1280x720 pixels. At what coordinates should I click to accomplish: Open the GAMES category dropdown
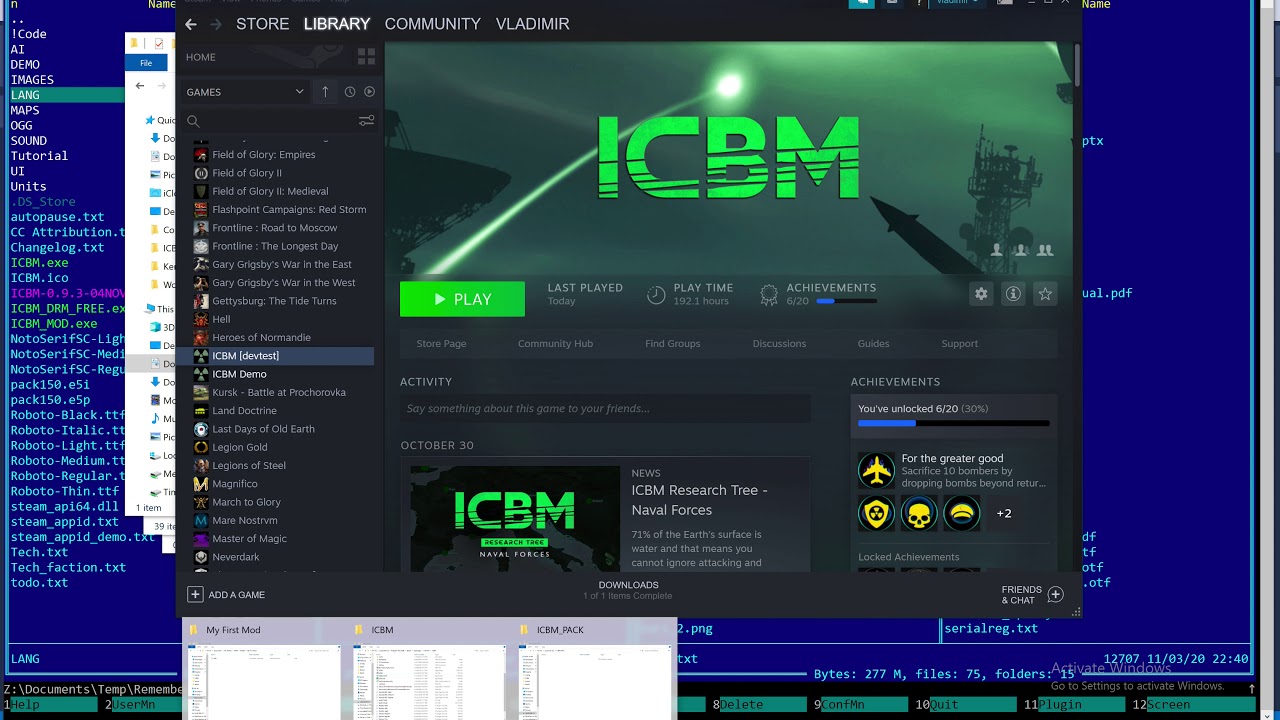245,92
